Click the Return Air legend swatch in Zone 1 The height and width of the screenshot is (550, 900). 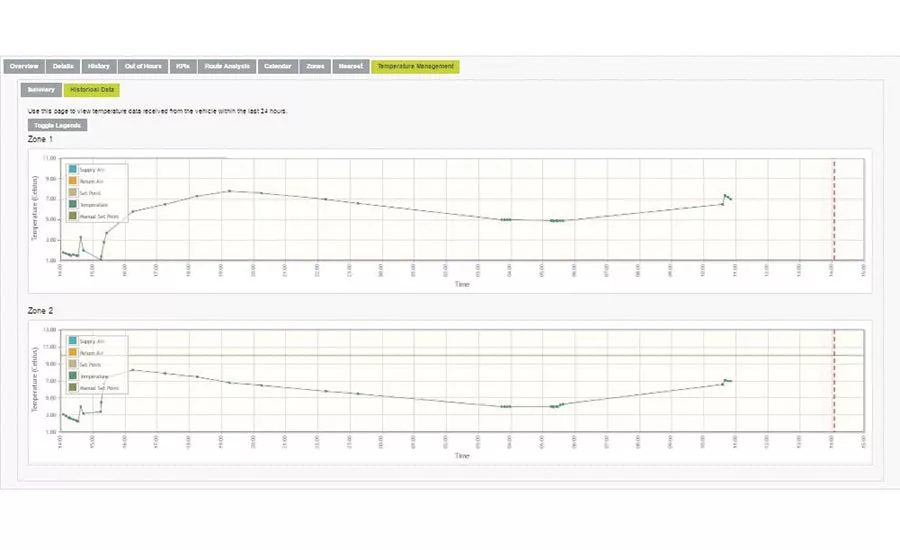click(x=73, y=181)
